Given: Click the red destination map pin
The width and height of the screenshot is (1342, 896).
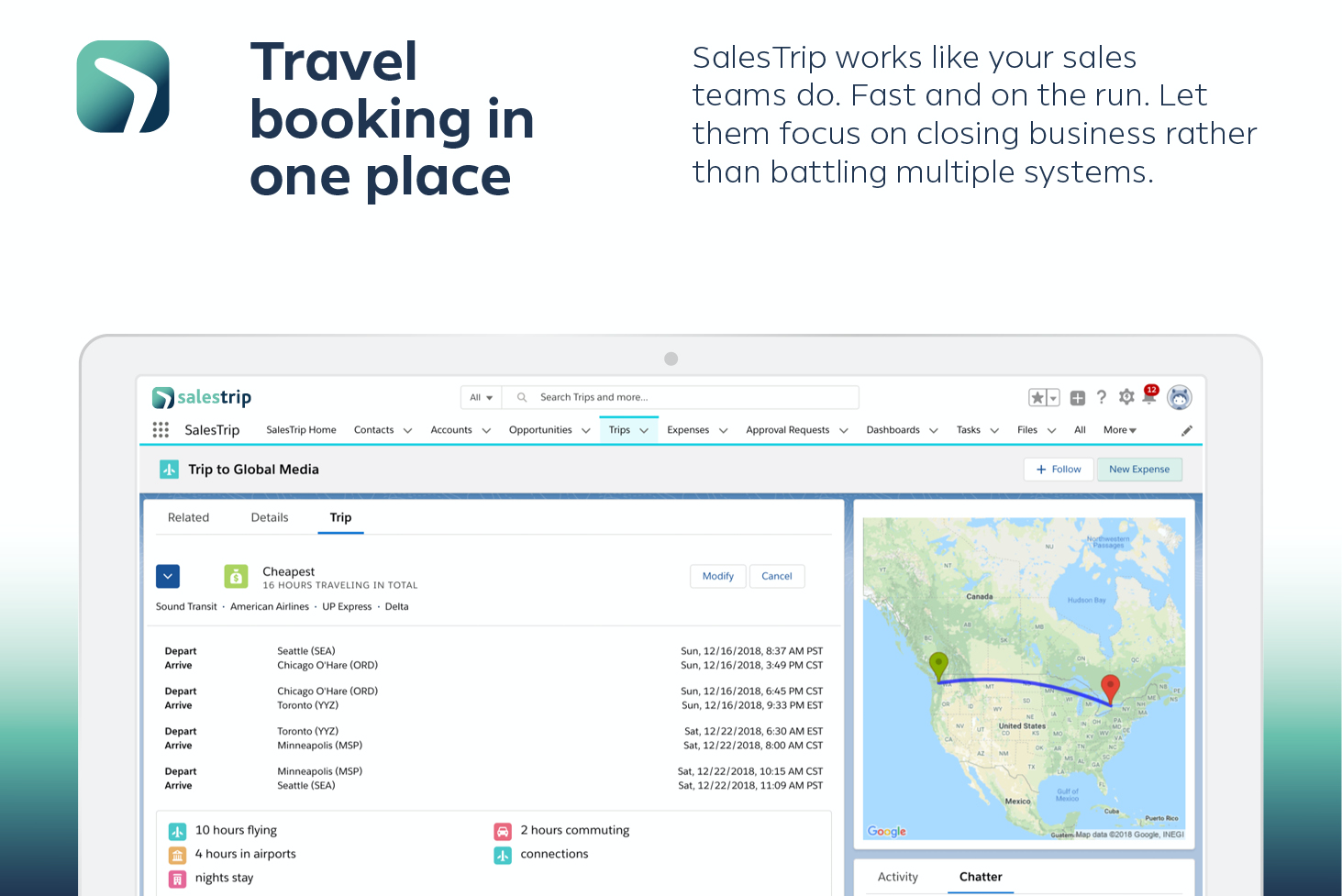Looking at the screenshot, I should coord(1110,689).
